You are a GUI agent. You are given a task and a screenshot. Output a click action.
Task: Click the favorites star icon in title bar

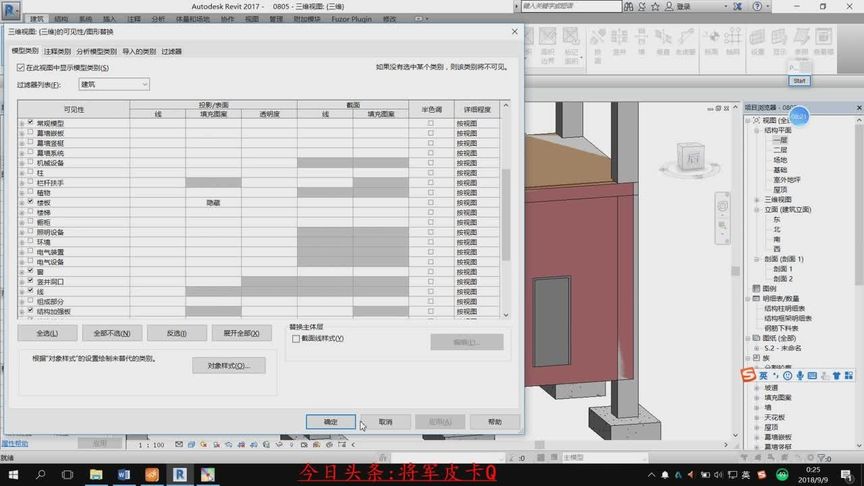point(655,7)
